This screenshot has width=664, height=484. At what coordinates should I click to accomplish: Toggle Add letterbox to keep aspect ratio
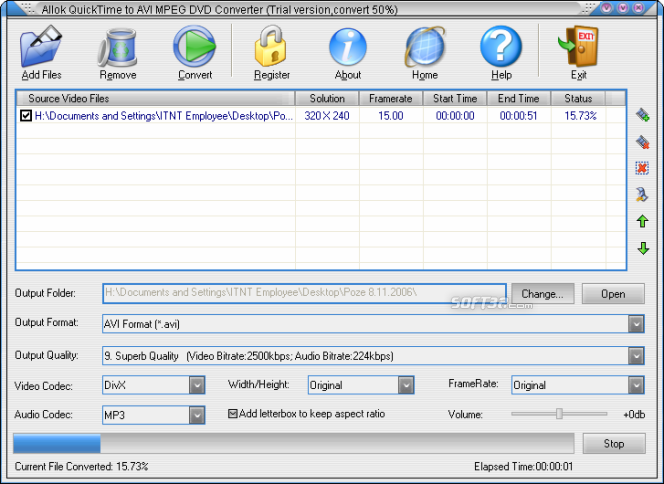(x=232, y=413)
